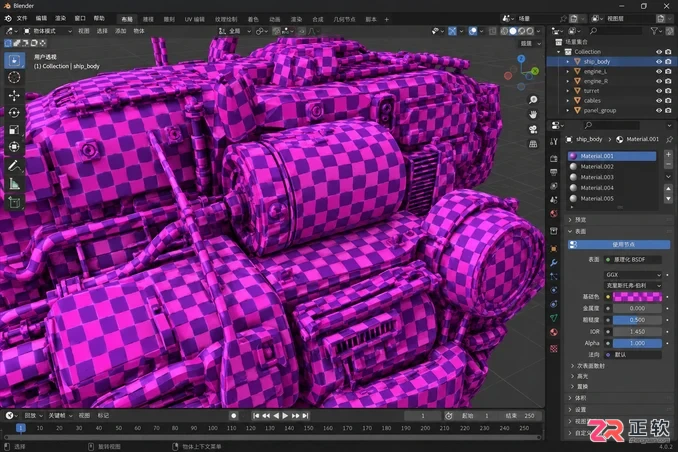The height and width of the screenshot is (452, 678).
Task: Toggle visibility of the turret object
Action: tap(659, 91)
